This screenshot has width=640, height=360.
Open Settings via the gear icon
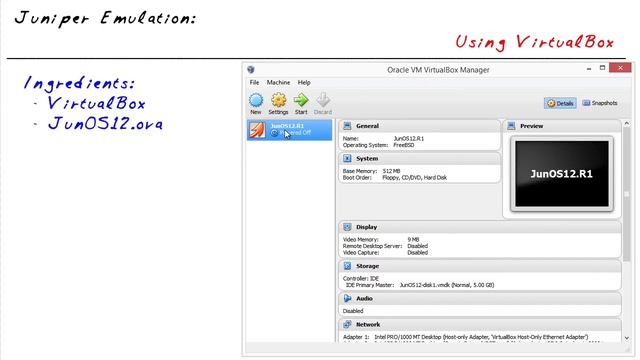click(x=279, y=100)
